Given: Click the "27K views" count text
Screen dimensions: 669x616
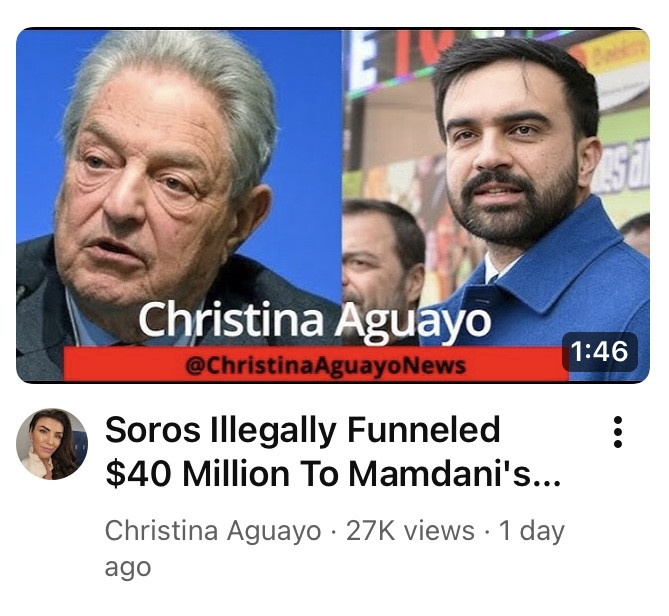Looking at the screenshot, I should pyautogui.click(x=410, y=531).
